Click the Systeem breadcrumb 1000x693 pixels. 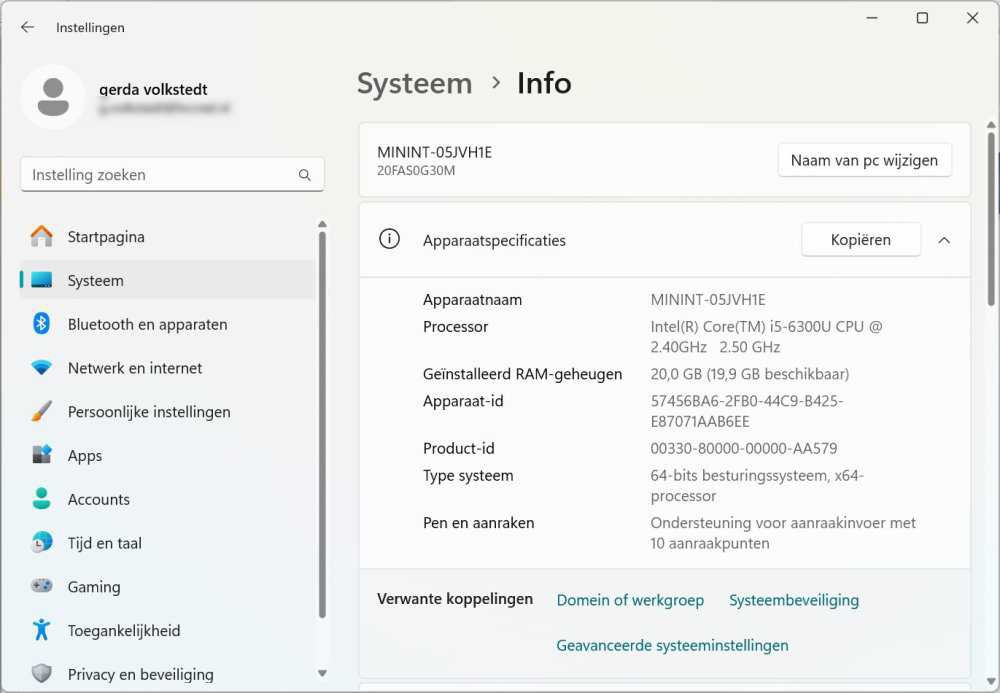click(415, 84)
